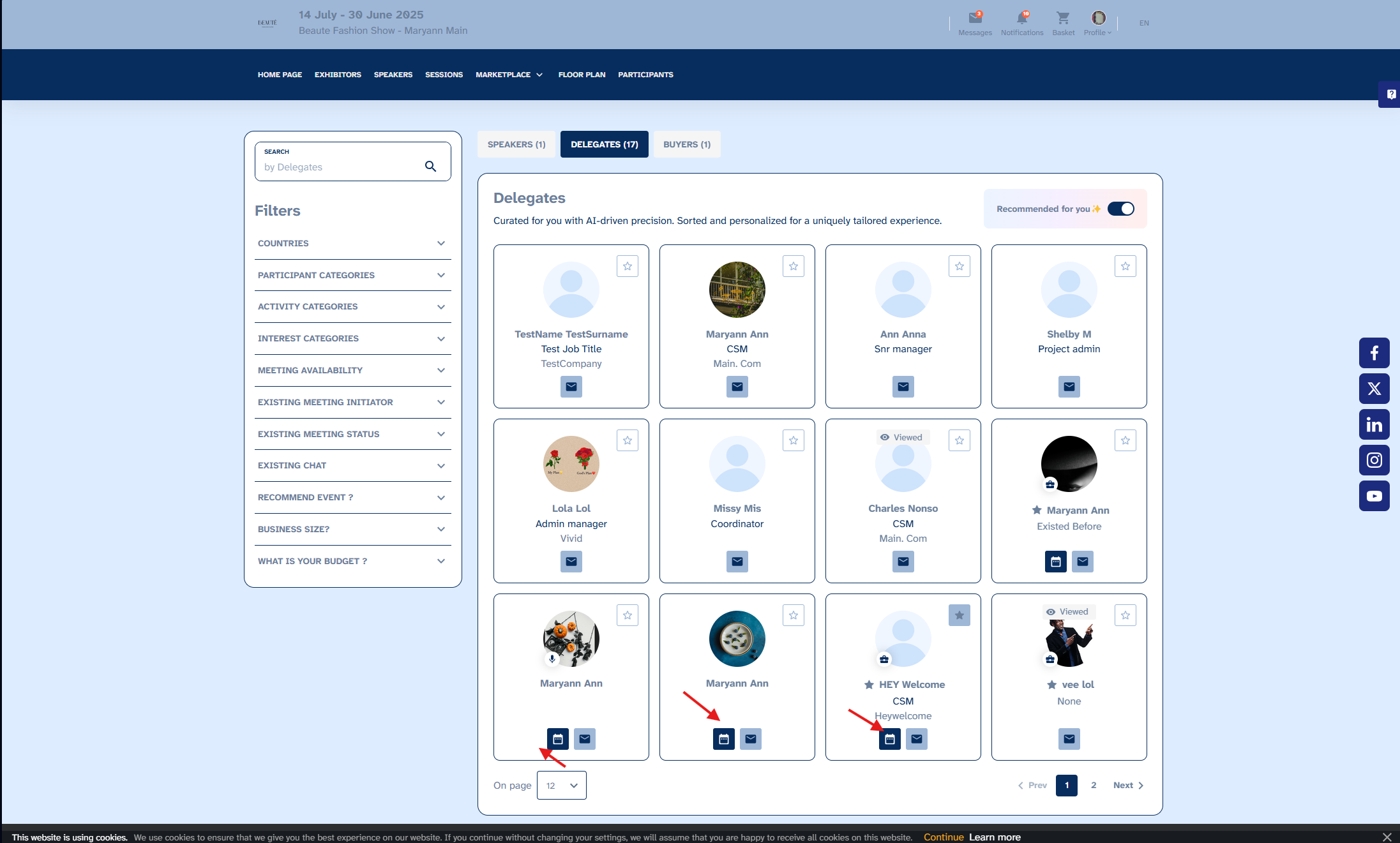1400x843 pixels.
Task: Open the LinkedIn share icon
Action: tap(1374, 424)
